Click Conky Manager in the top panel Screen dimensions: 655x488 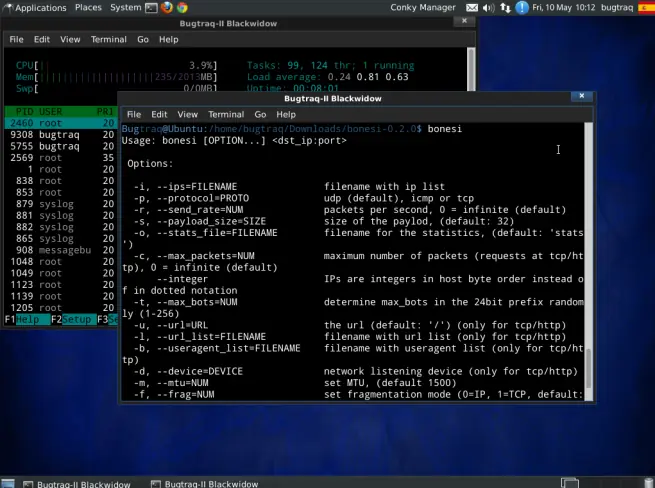pos(423,8)
